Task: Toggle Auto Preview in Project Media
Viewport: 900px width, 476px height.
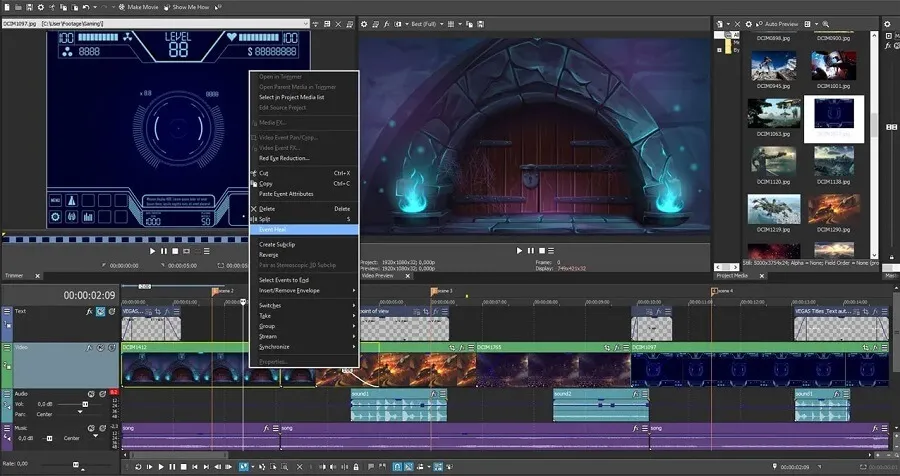Action: pos(777,24)
